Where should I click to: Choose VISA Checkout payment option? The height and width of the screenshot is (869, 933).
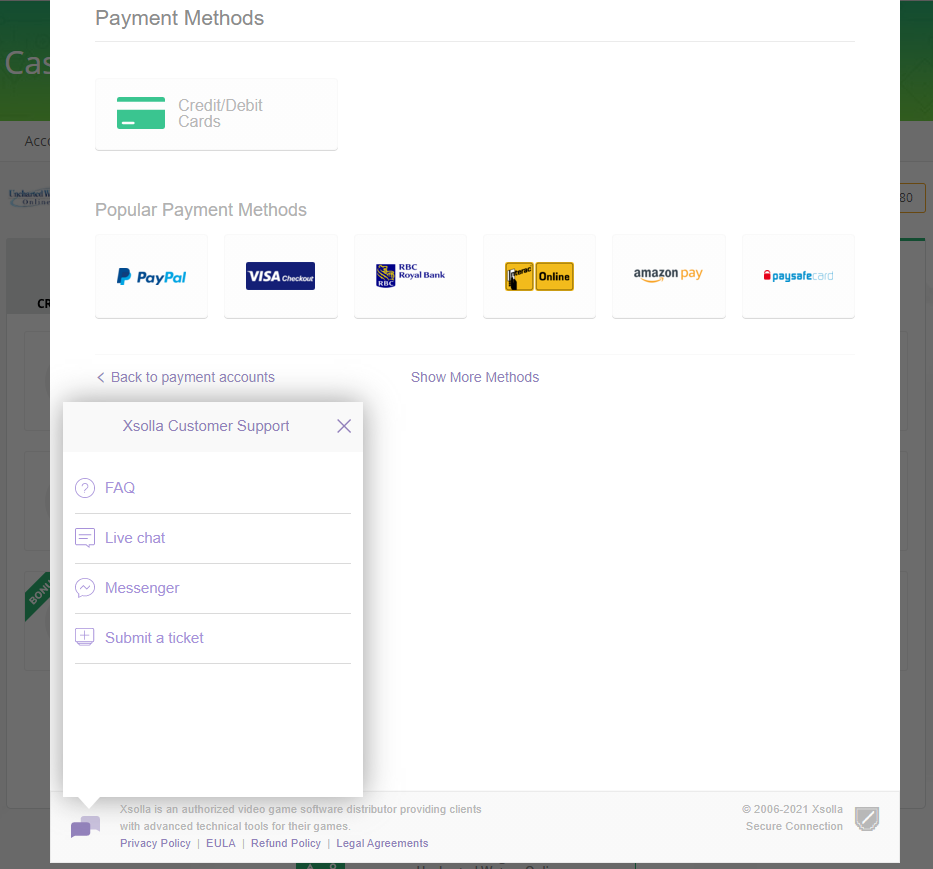(281, 276)
